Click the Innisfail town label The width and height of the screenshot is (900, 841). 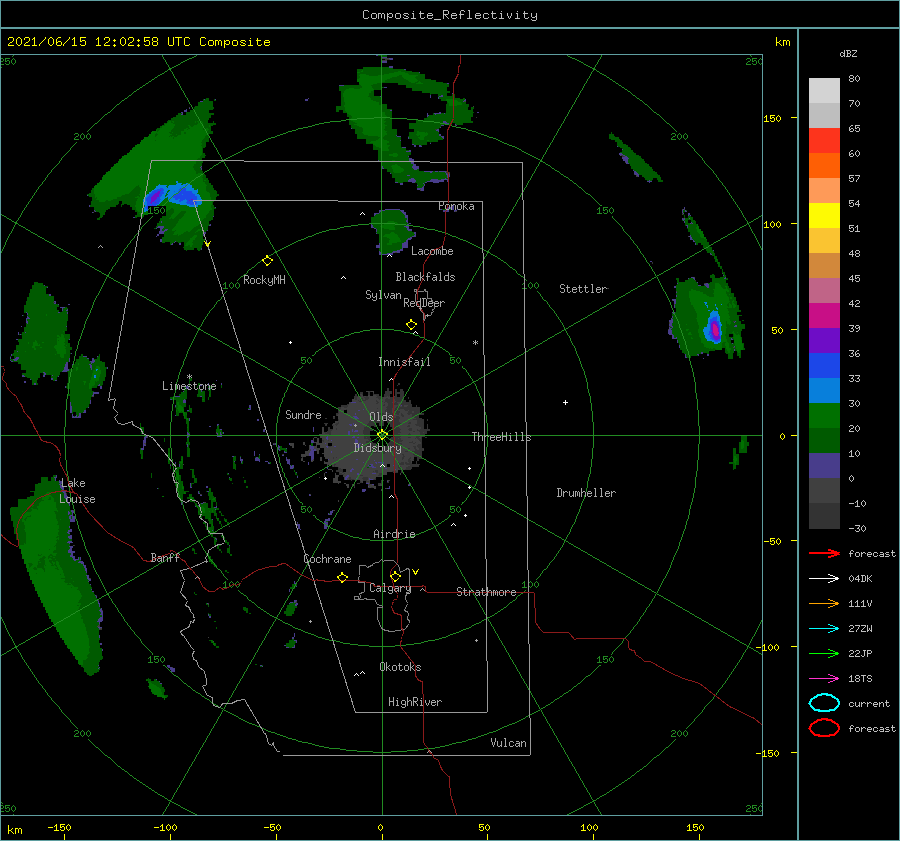[x=404, y=362]
